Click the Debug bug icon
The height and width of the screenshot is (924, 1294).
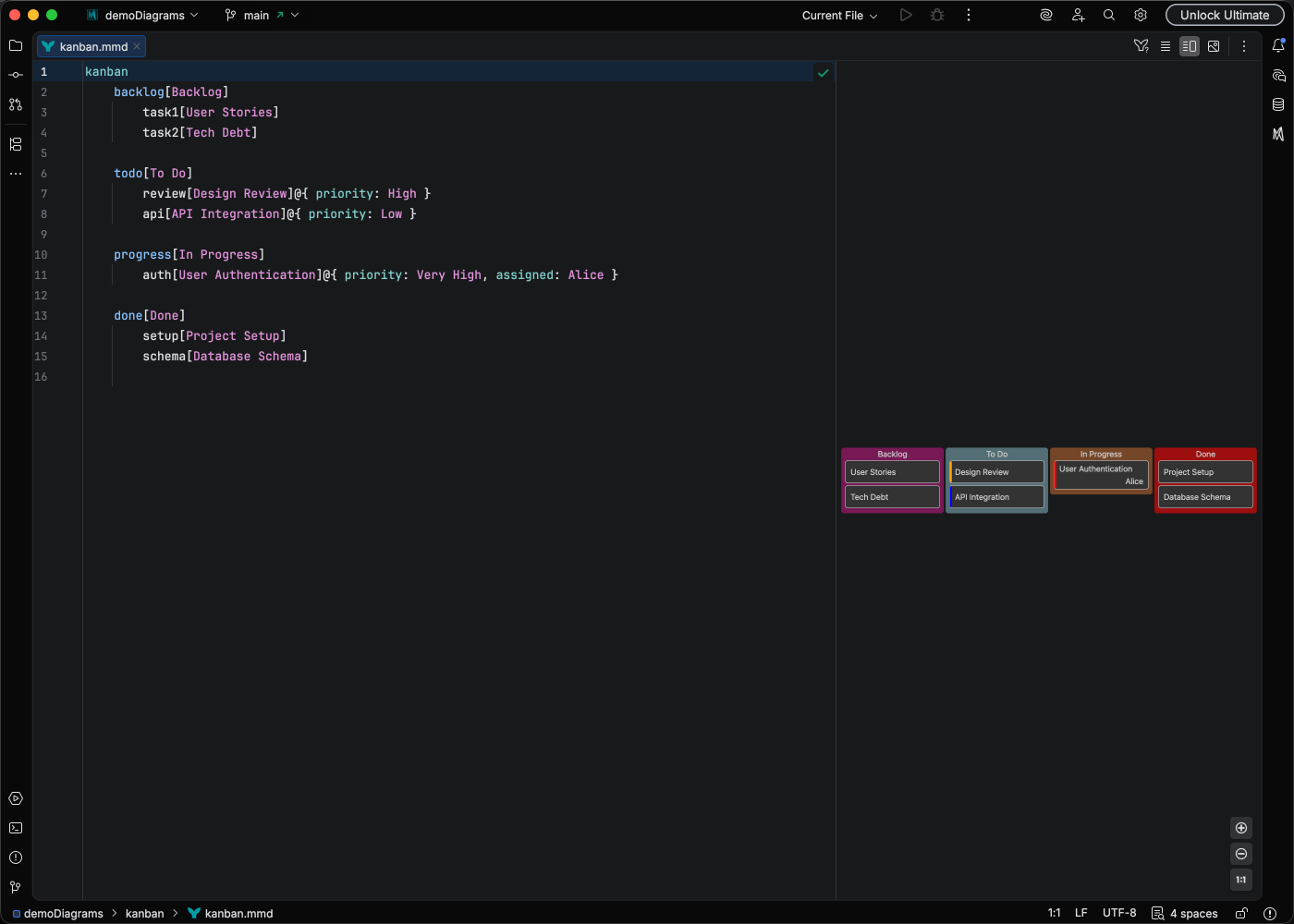click(937, 15)
